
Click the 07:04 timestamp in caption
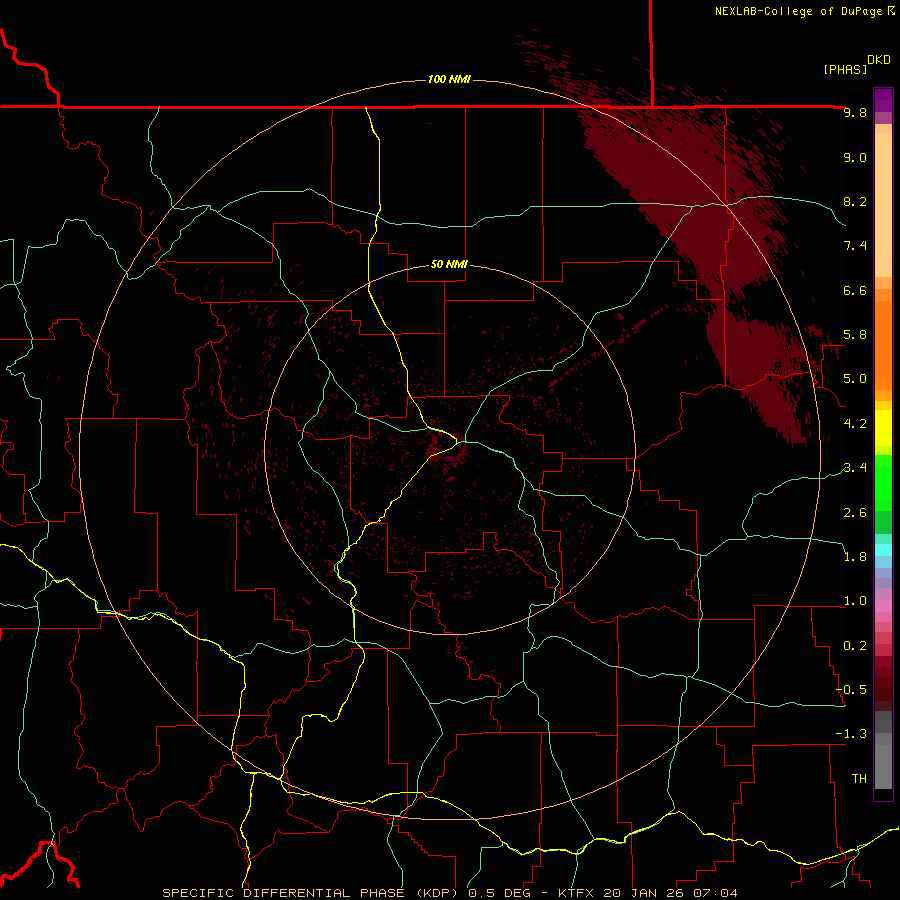(x=715, y=893)
